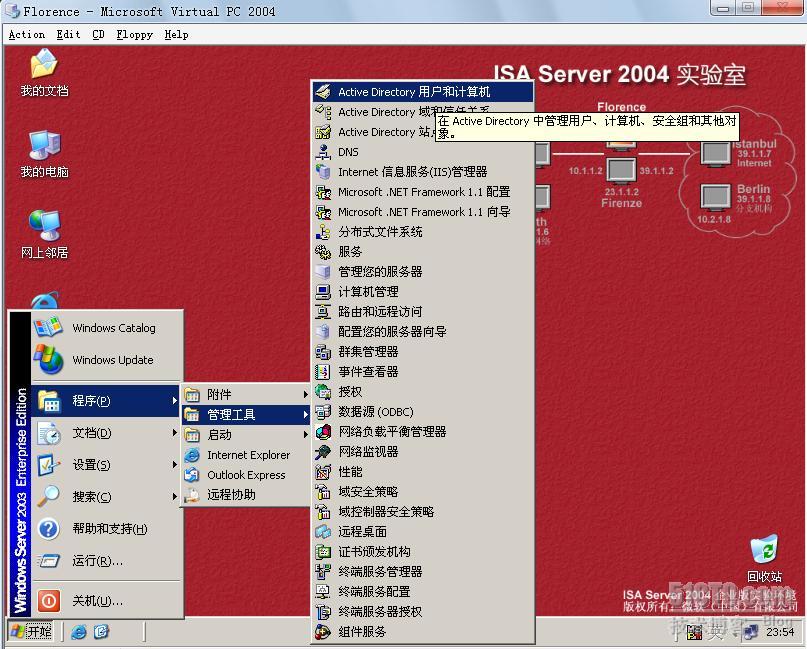The height and width of the screenshot is (649, 807).
Task: Click the Certification Authority (证书颁发机构) icon
Action: [x=323, y=552]
